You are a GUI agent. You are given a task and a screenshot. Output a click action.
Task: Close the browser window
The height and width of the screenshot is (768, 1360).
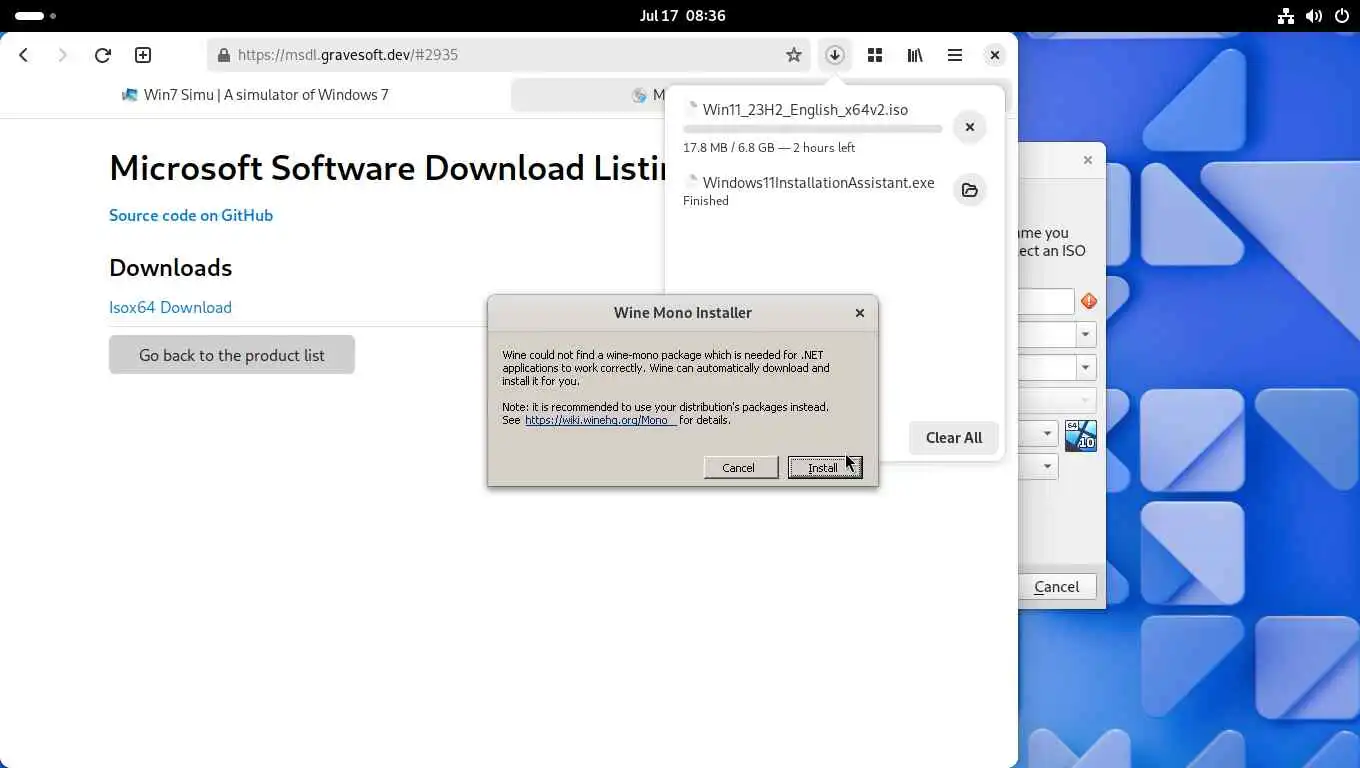tap(994, 55)
